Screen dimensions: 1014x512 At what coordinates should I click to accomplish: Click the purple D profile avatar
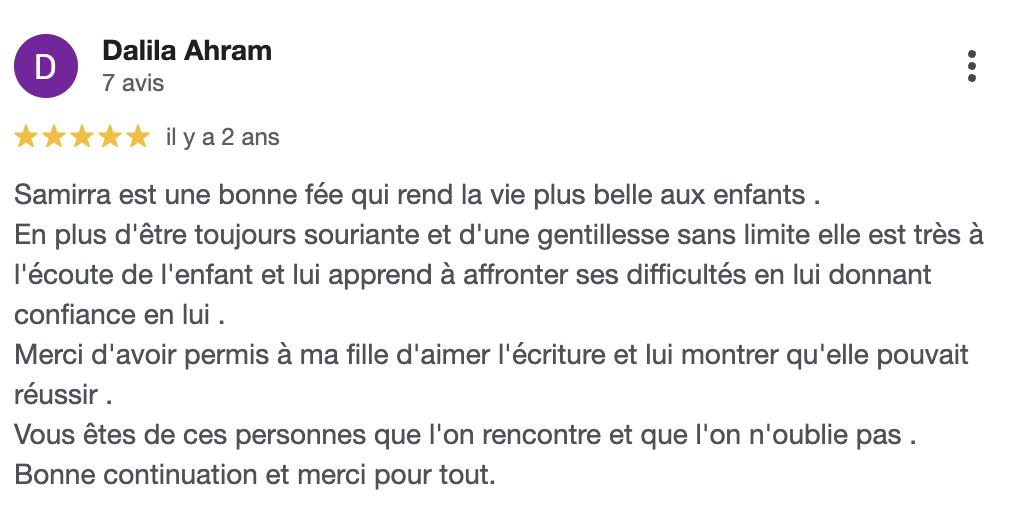tap(45, 66)
